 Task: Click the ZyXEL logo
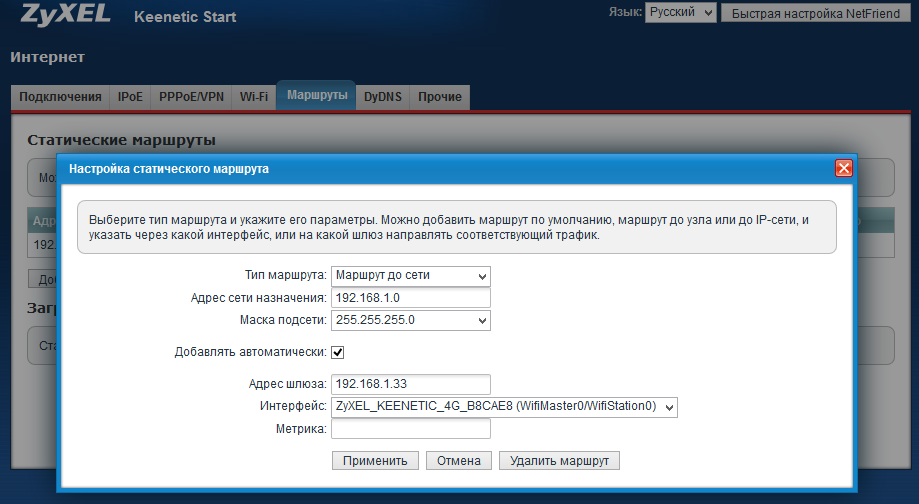(x=62, y=17)
